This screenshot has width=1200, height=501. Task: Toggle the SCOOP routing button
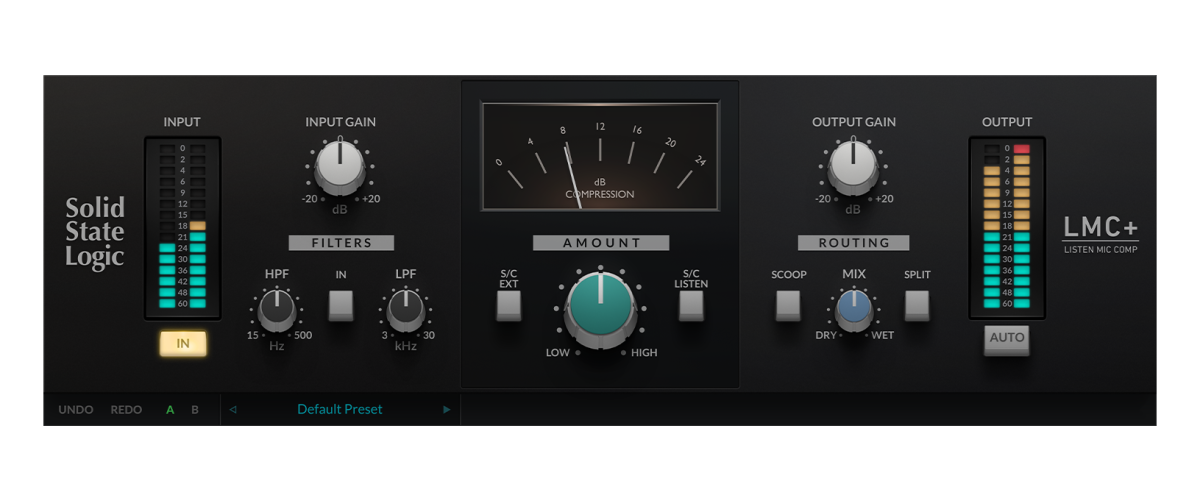(x=788, y=305)
